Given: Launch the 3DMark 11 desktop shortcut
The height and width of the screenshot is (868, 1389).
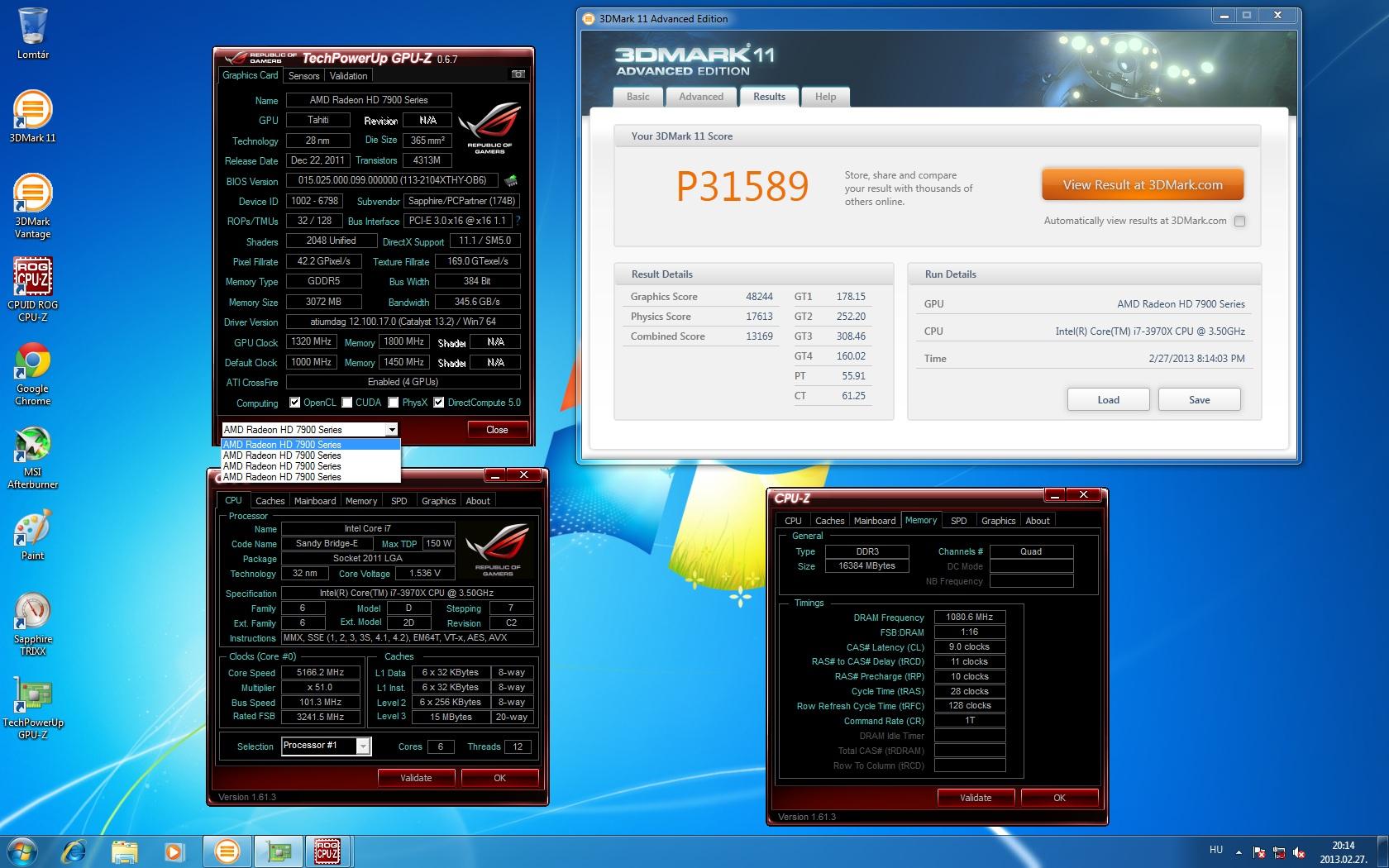Looking at the screenshot, I should tap(33, 116).
